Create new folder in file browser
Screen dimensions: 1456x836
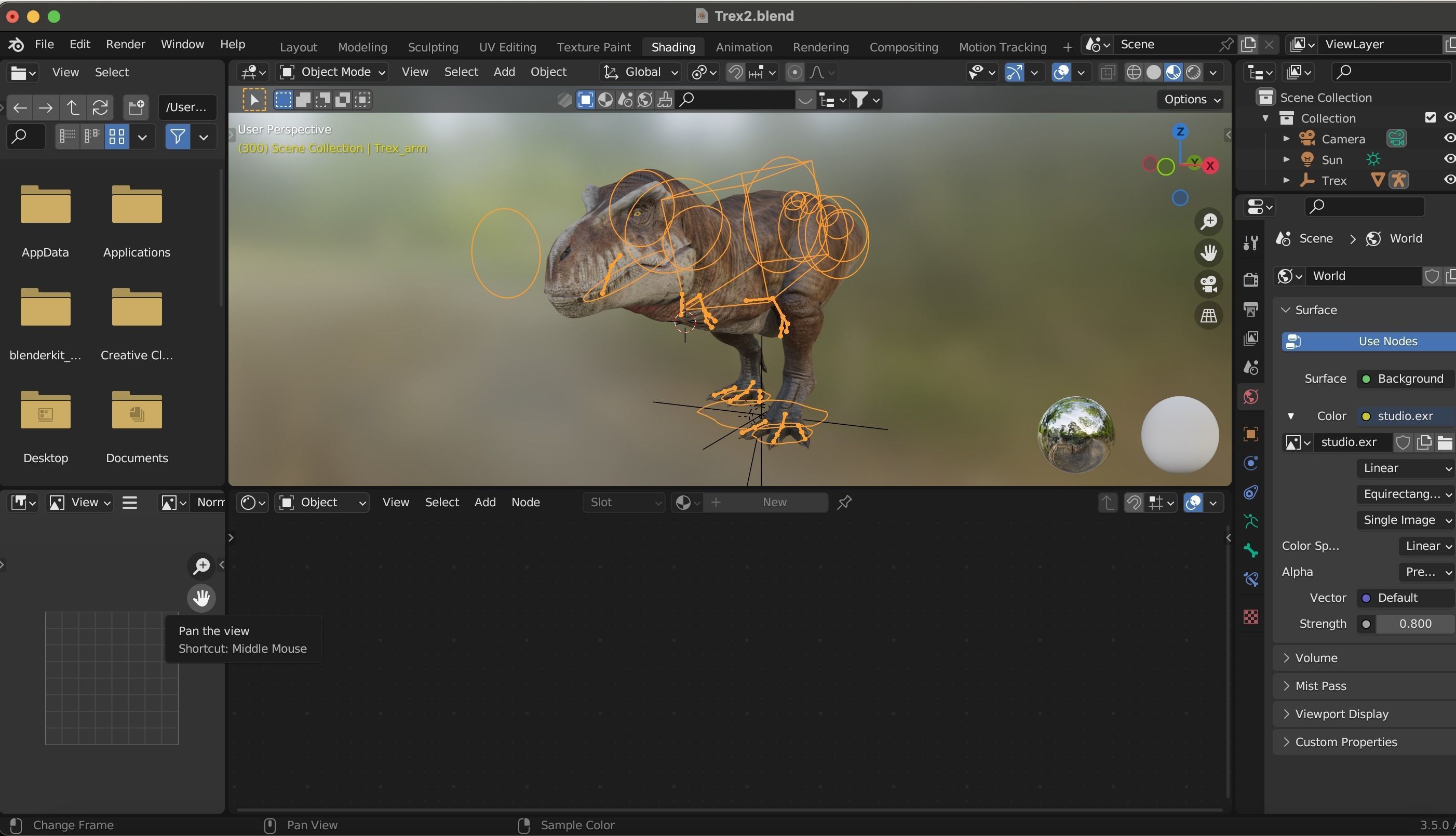pos(137,107)
